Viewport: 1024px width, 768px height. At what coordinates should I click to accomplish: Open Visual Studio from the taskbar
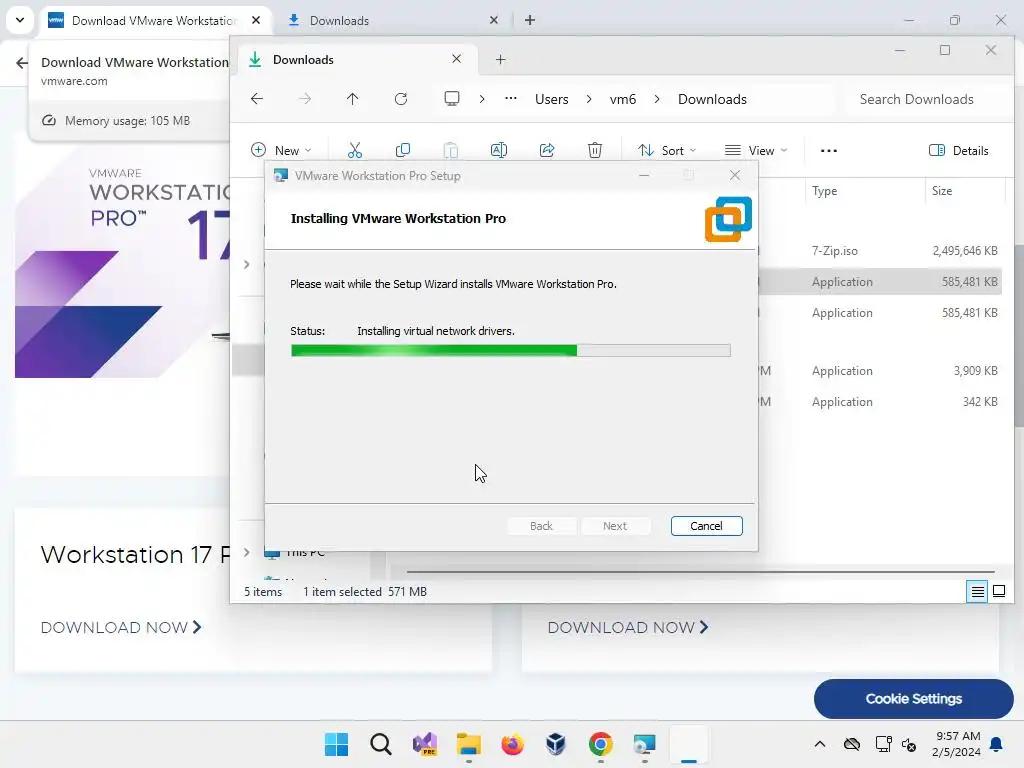pos(424,744)
